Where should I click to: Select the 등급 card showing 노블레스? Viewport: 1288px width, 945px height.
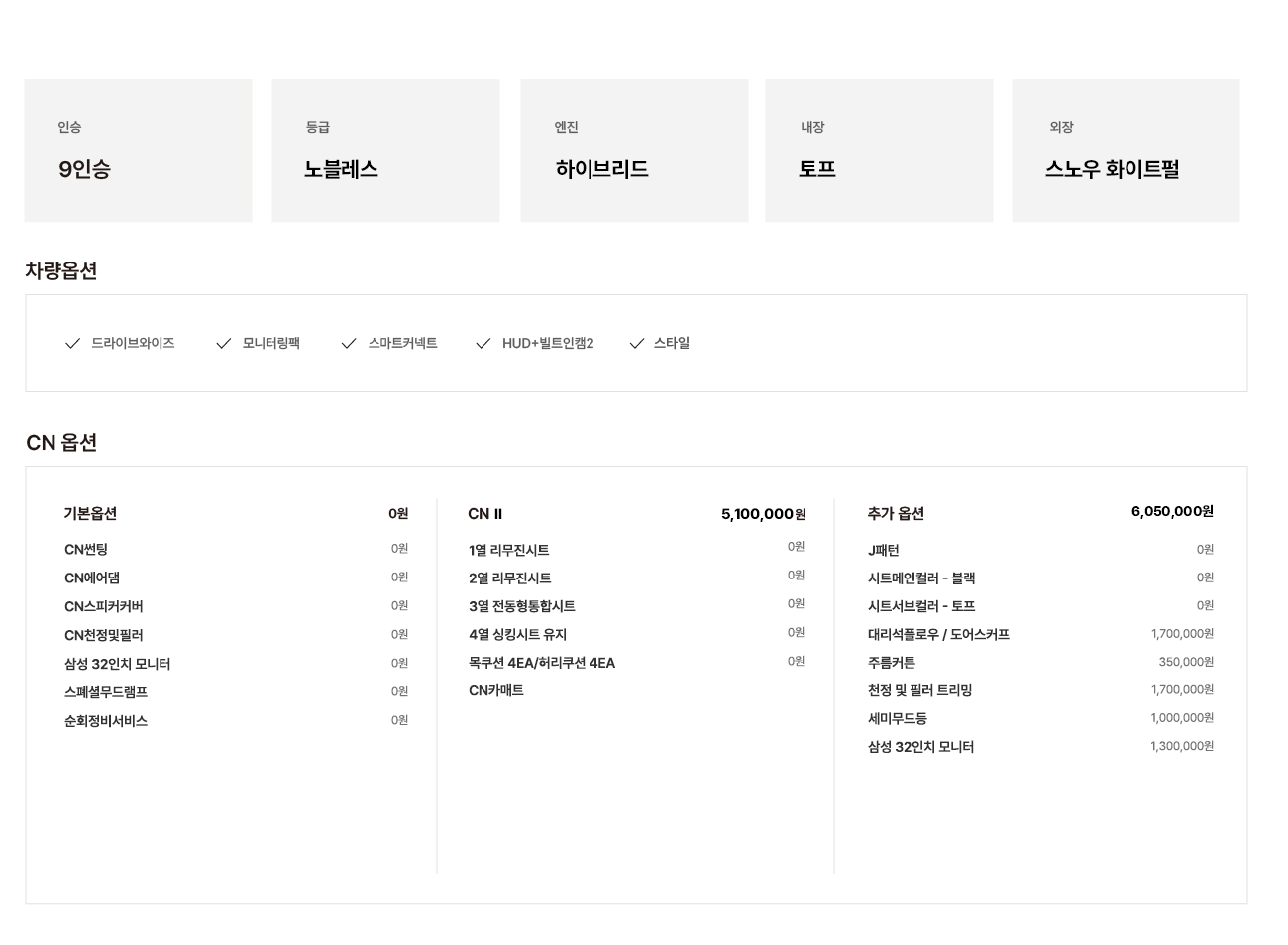(386, 151)
